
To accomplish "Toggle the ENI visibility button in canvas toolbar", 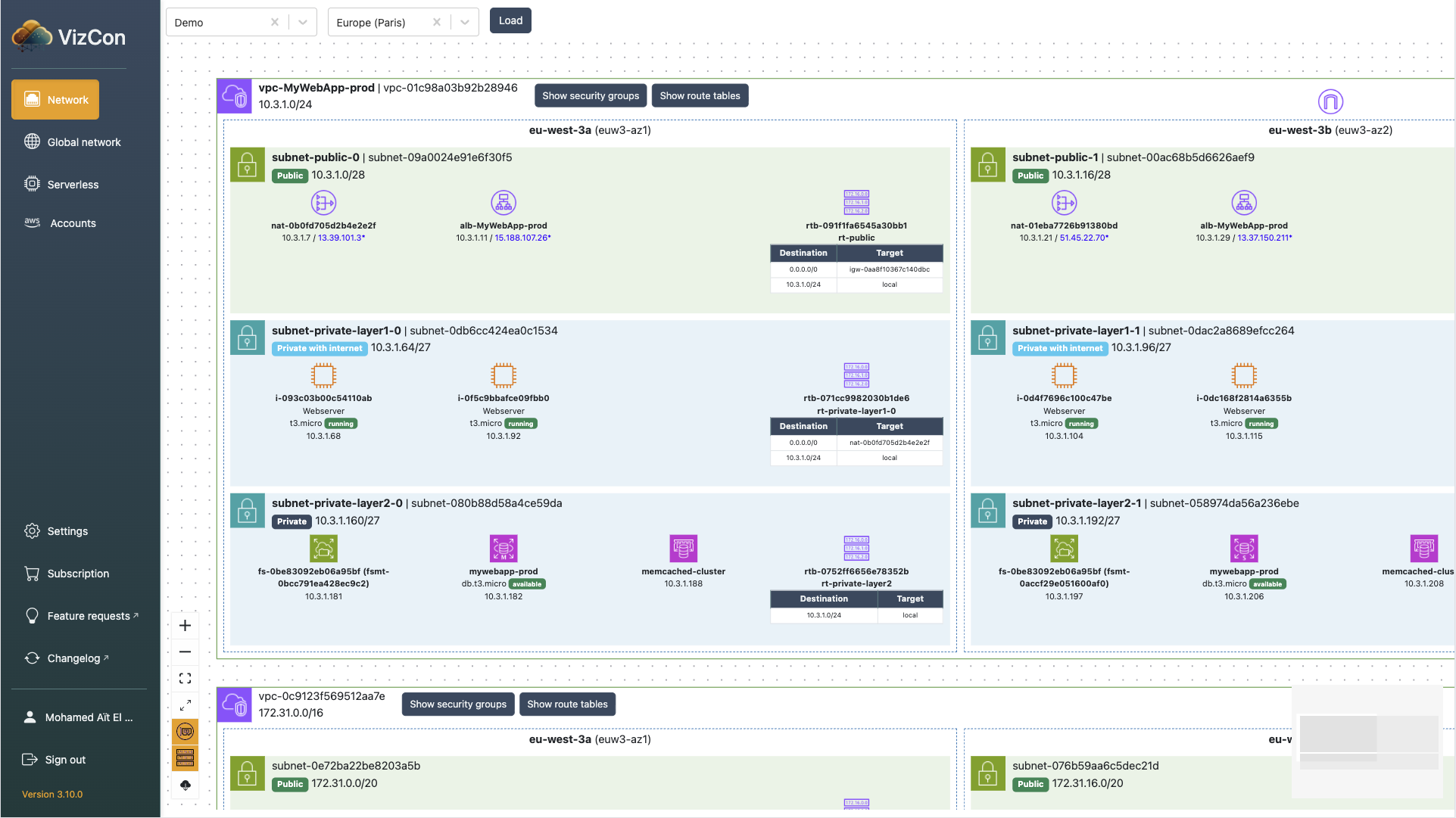I will click(x=185, y=731).
